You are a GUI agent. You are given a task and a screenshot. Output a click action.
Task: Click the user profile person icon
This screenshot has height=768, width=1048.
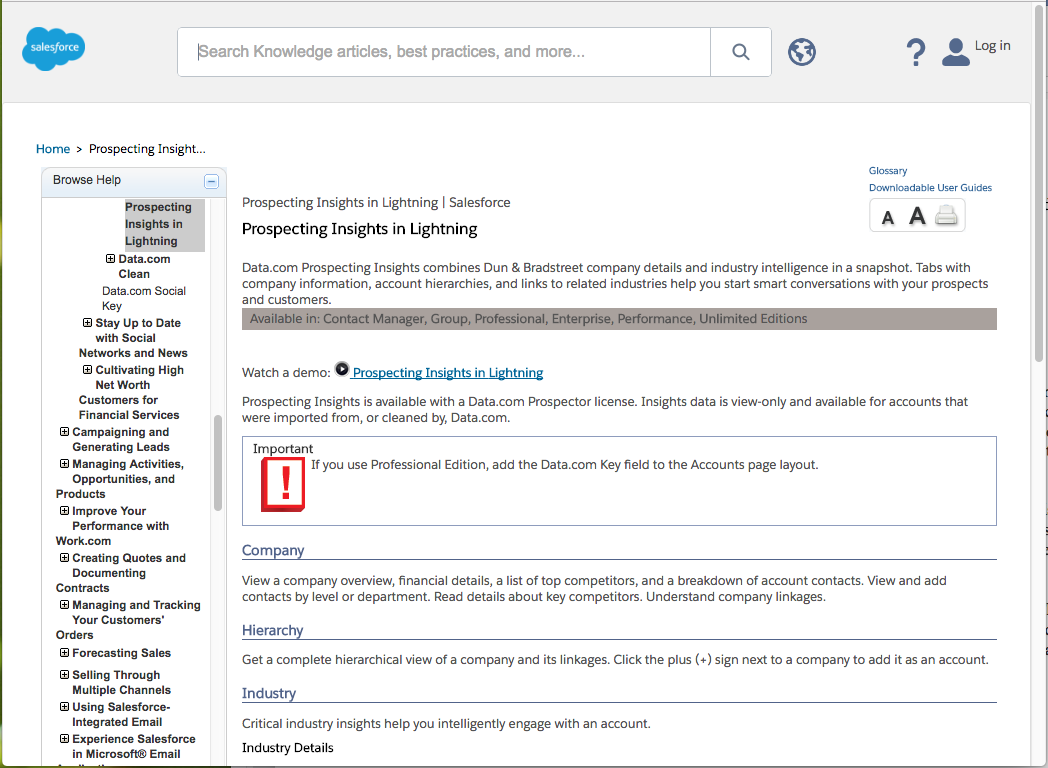pos(955,52)
